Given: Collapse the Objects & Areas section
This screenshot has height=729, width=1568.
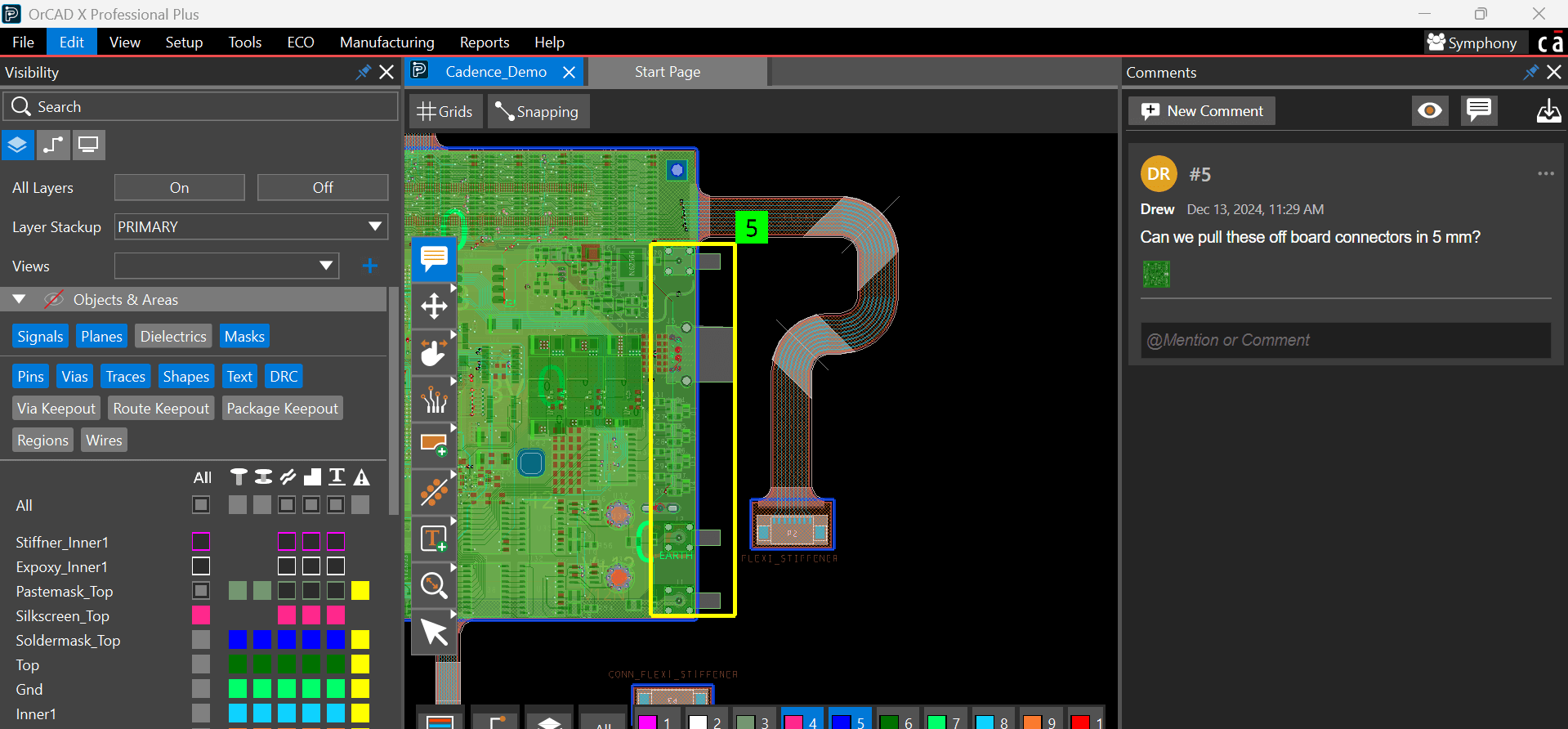Looking at the screenshot, I should point(20,299).
